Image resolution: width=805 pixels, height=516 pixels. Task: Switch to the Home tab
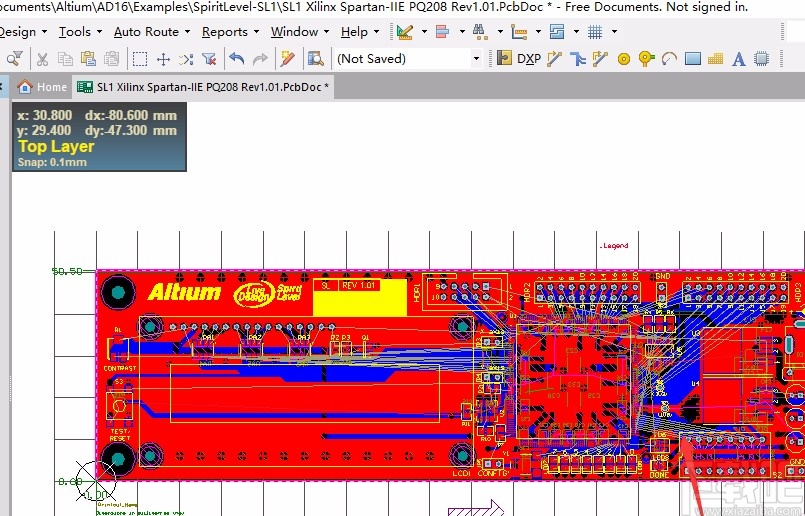click(x=42, y=87)
